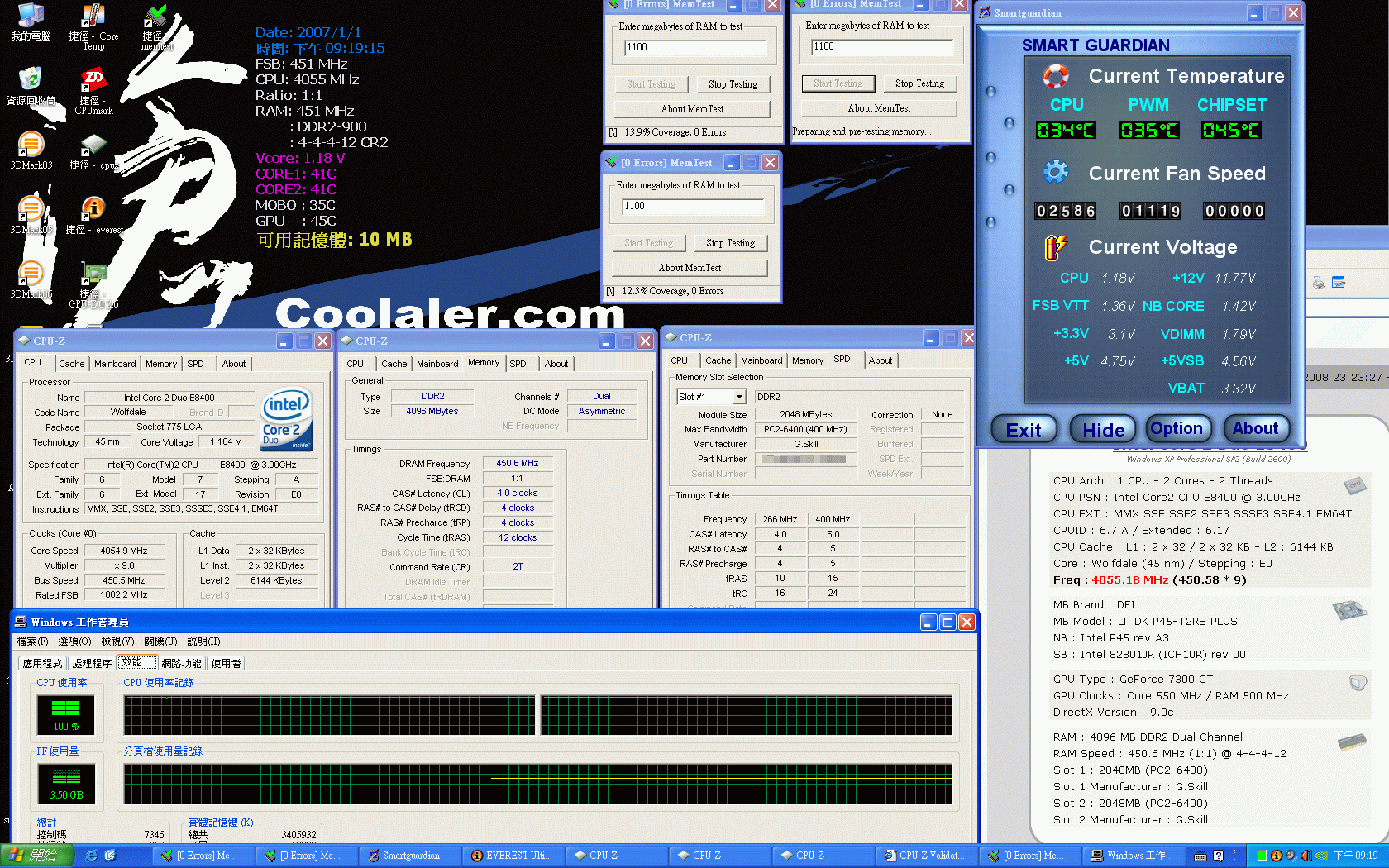
Task: Click the voltage fuse icon in Smart Guardian
Action: 1056,246
